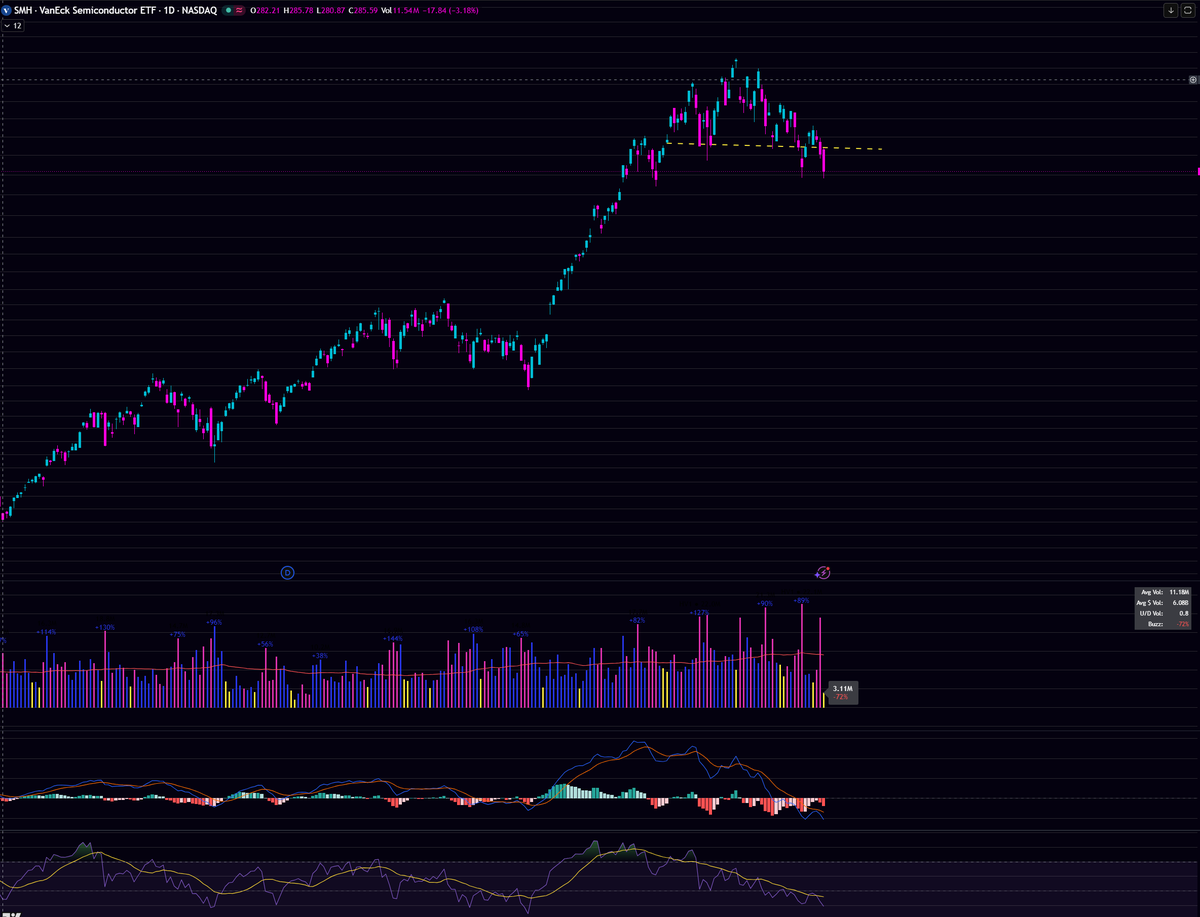1200x917 pixels.
Task: Click the pink data-mode indicator icon
Action: click(239, 10)
